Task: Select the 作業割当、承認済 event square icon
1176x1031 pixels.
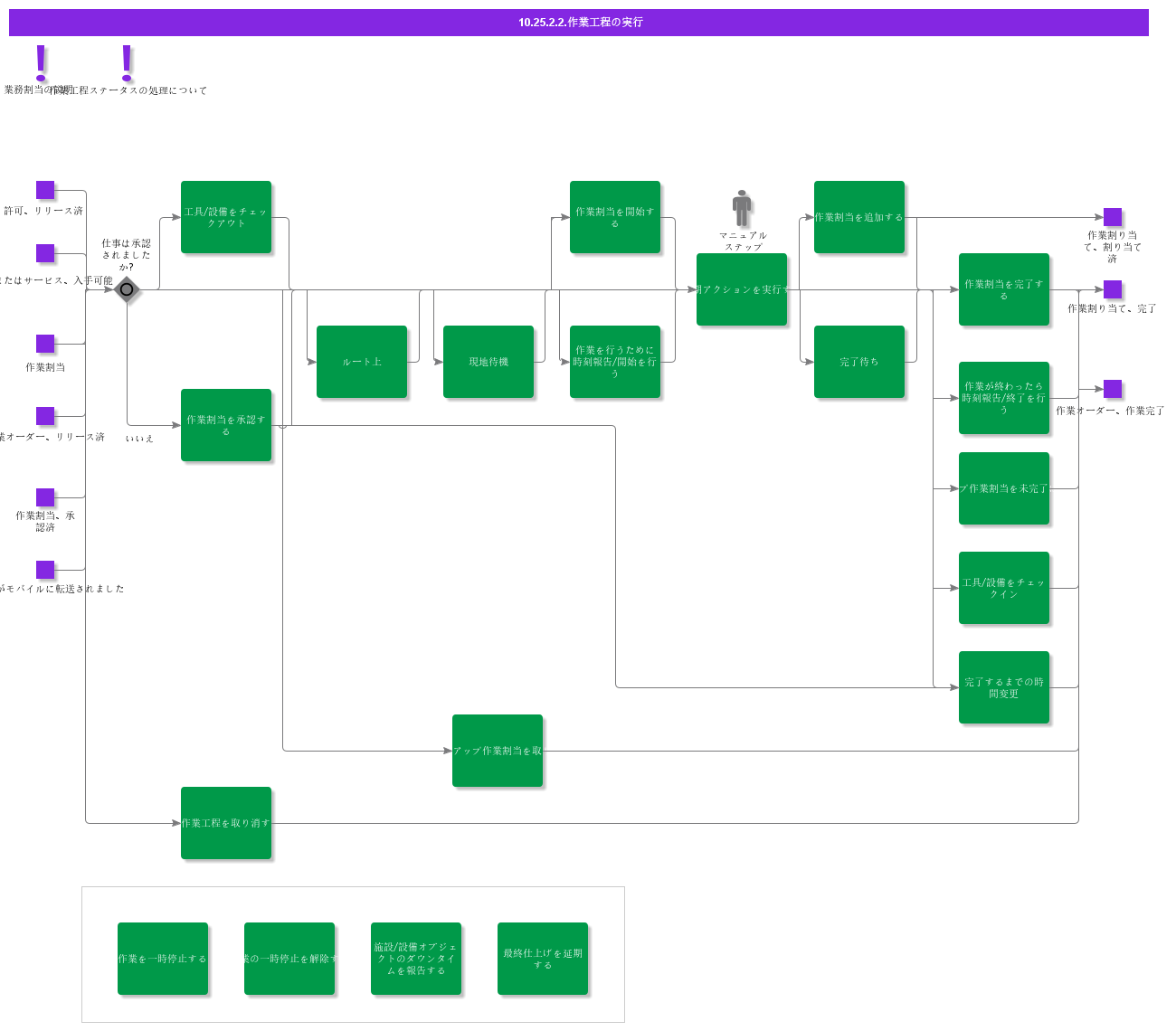Action: (x=44, y=498)
